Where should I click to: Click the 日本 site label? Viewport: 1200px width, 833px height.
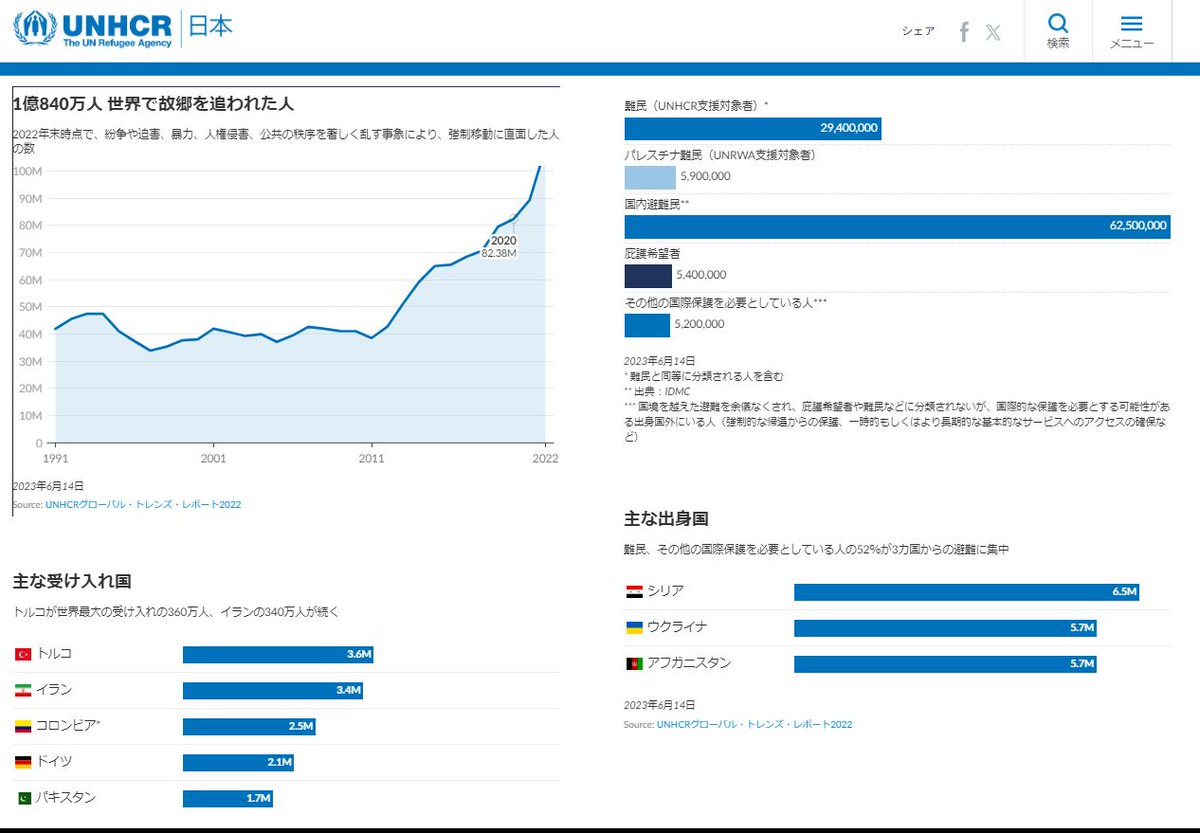211,27
